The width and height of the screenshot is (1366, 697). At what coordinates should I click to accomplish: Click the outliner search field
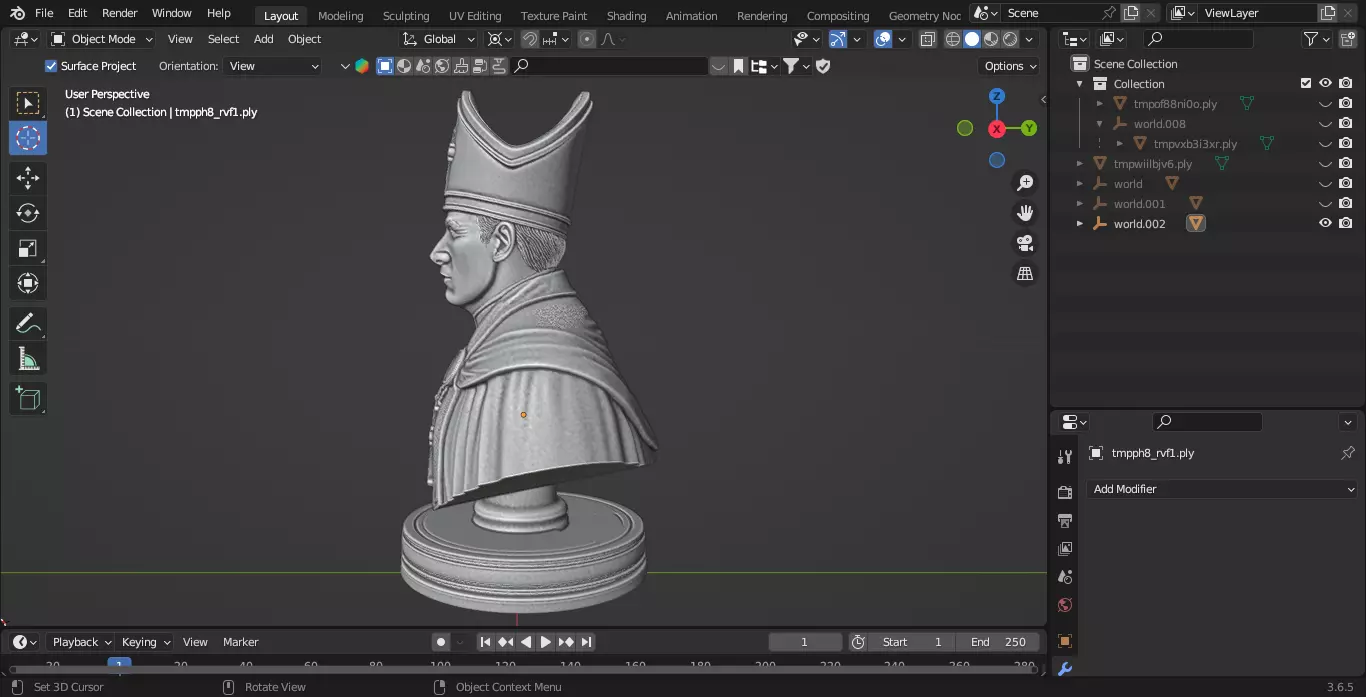click(1199, 39)
